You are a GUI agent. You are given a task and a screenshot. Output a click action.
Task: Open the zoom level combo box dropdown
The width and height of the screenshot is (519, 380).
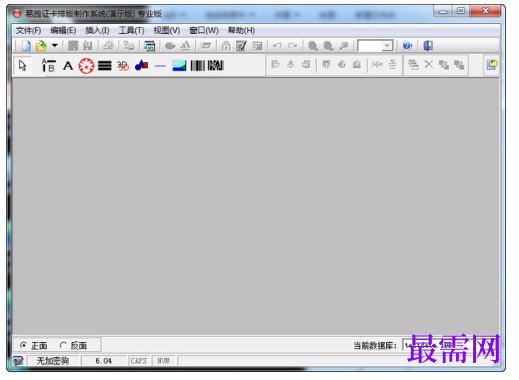387,46
